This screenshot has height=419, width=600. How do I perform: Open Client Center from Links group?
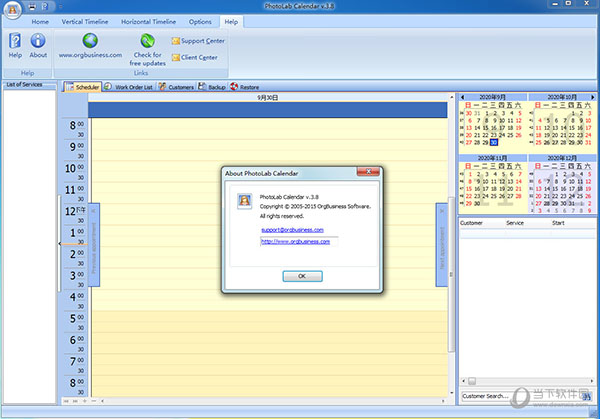click(195, 57)
